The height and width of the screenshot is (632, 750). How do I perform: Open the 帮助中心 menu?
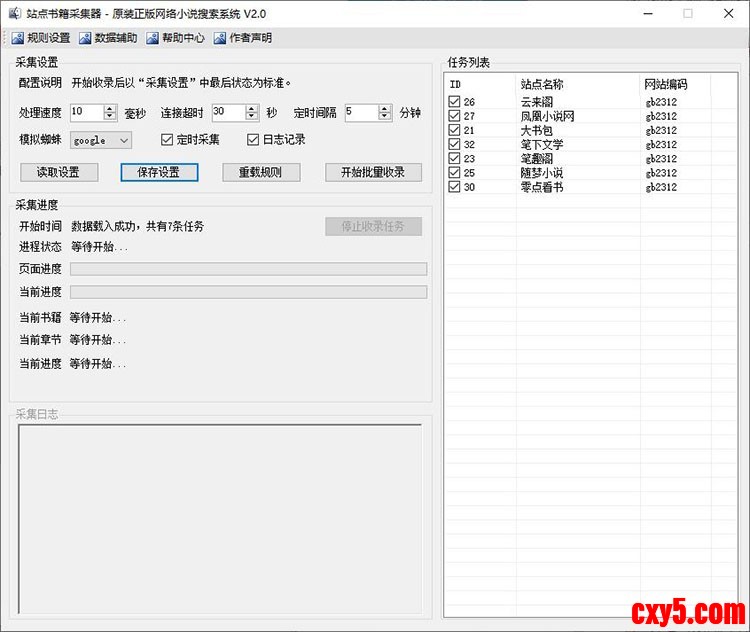point(176,38)
